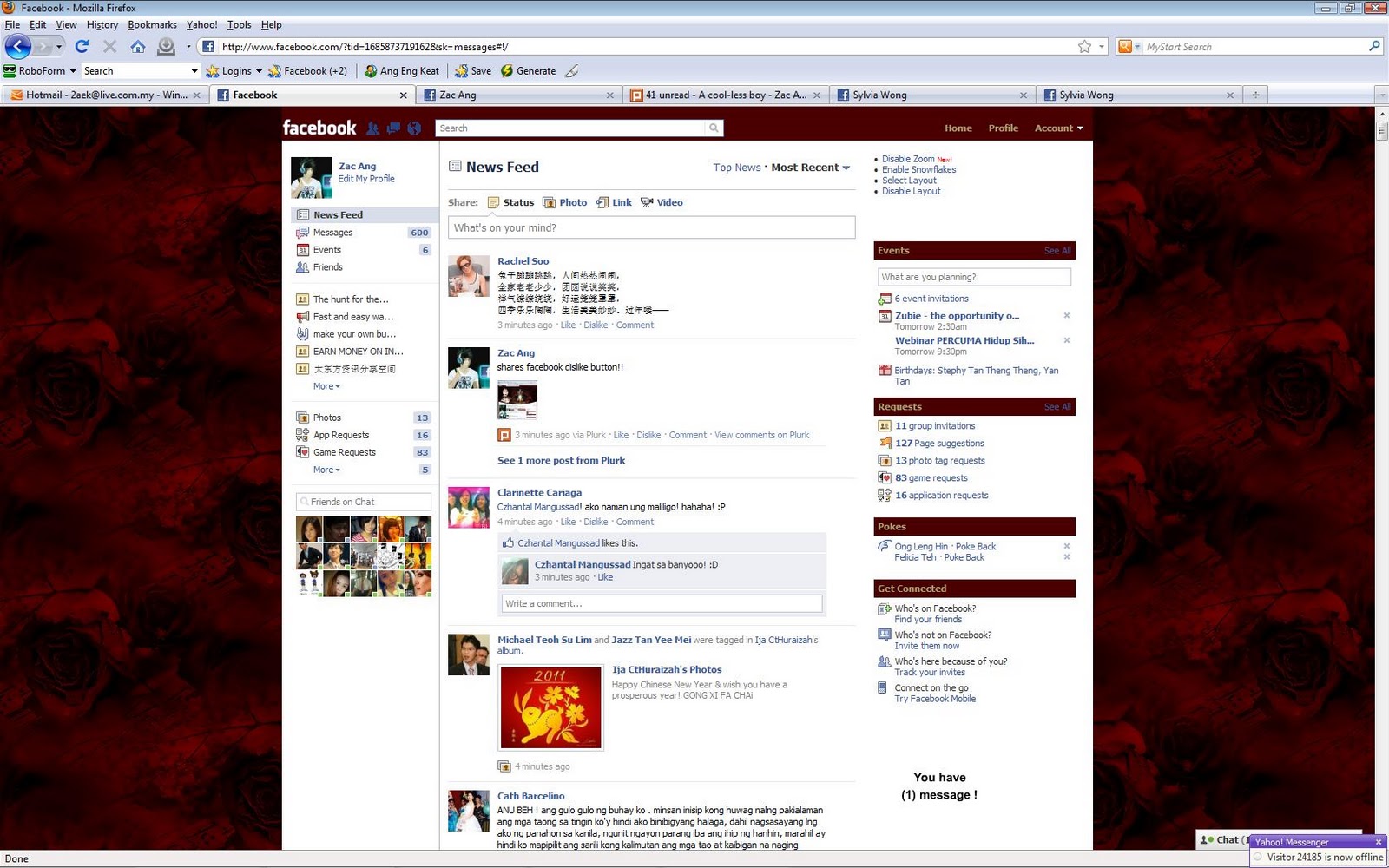Screen dimensions: 1389x868
Task: Click the What's on your mind field
Action: click(652, 227)
